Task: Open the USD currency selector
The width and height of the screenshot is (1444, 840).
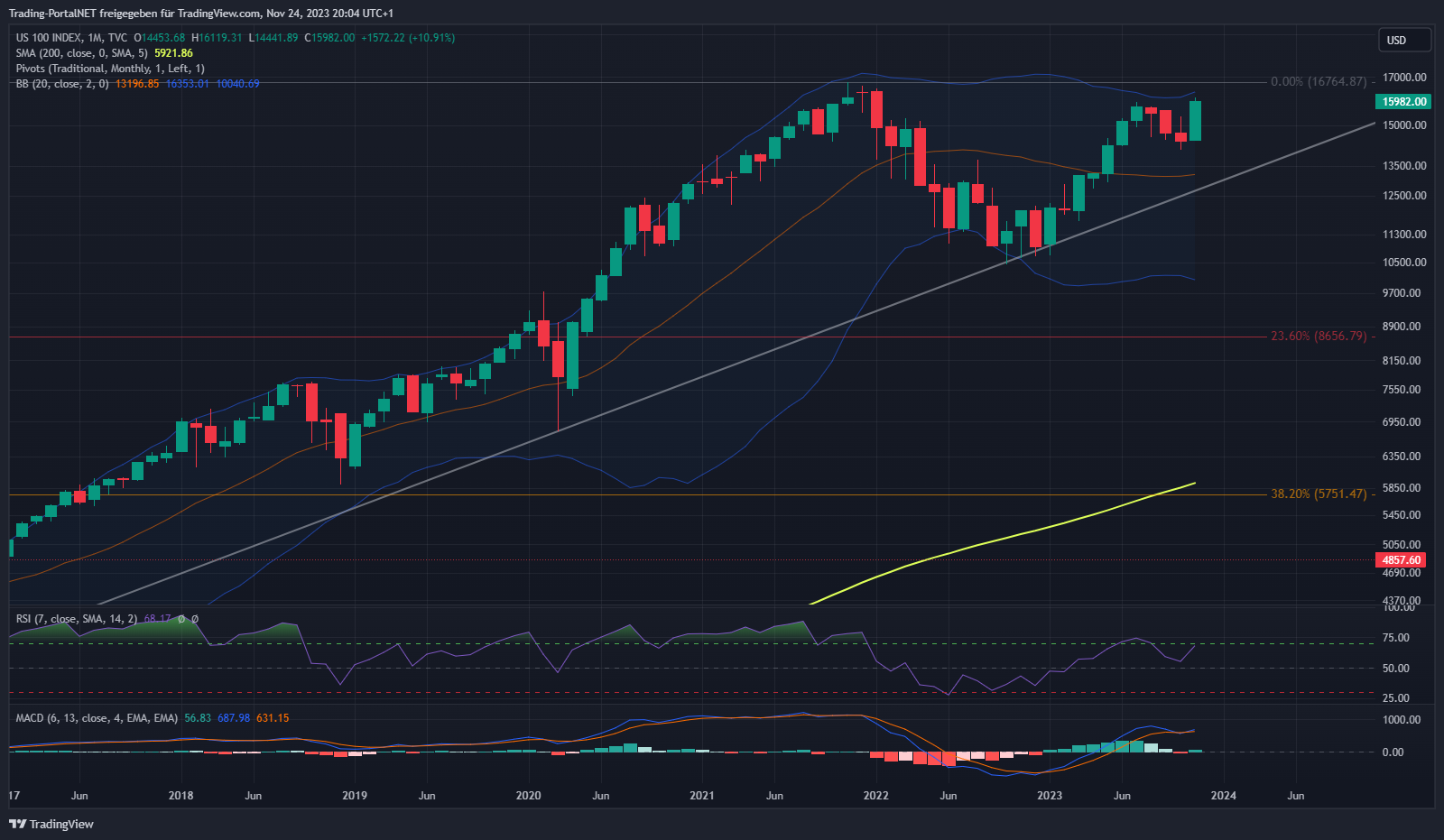Action: pos(1403,40)
